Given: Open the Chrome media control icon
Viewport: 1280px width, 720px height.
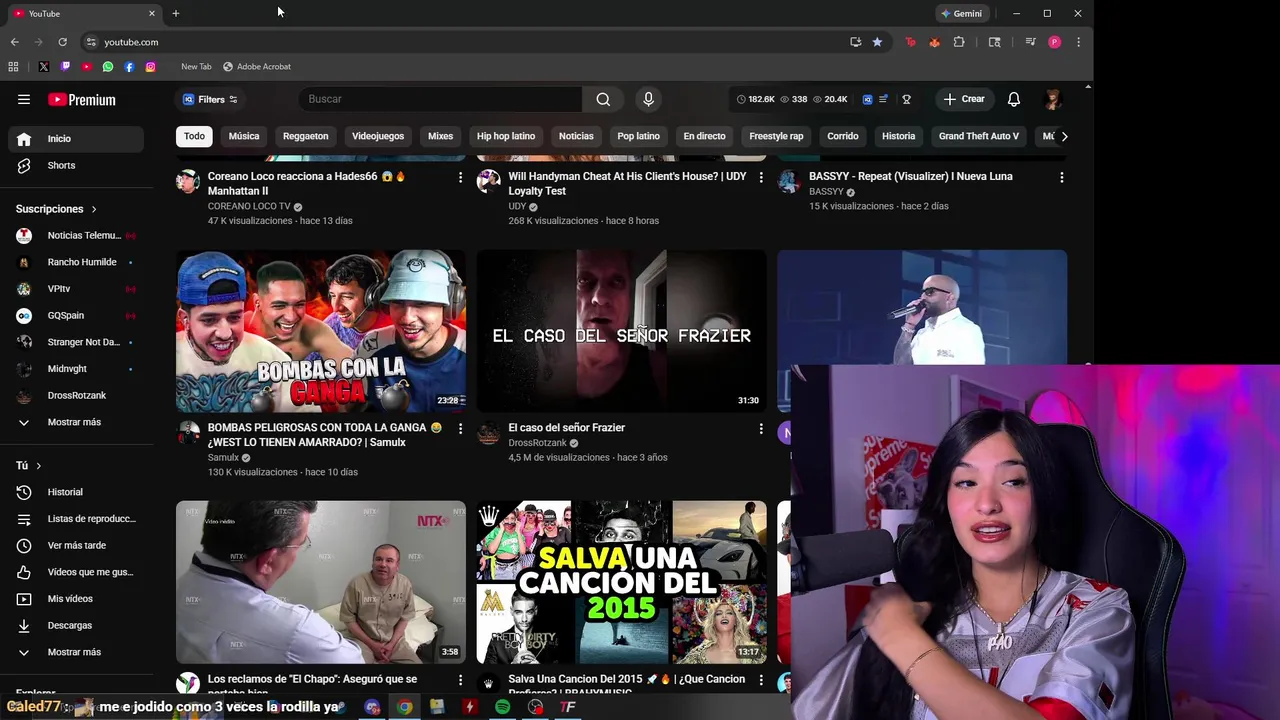Looking at the screenshot, I should [1030, 42].
